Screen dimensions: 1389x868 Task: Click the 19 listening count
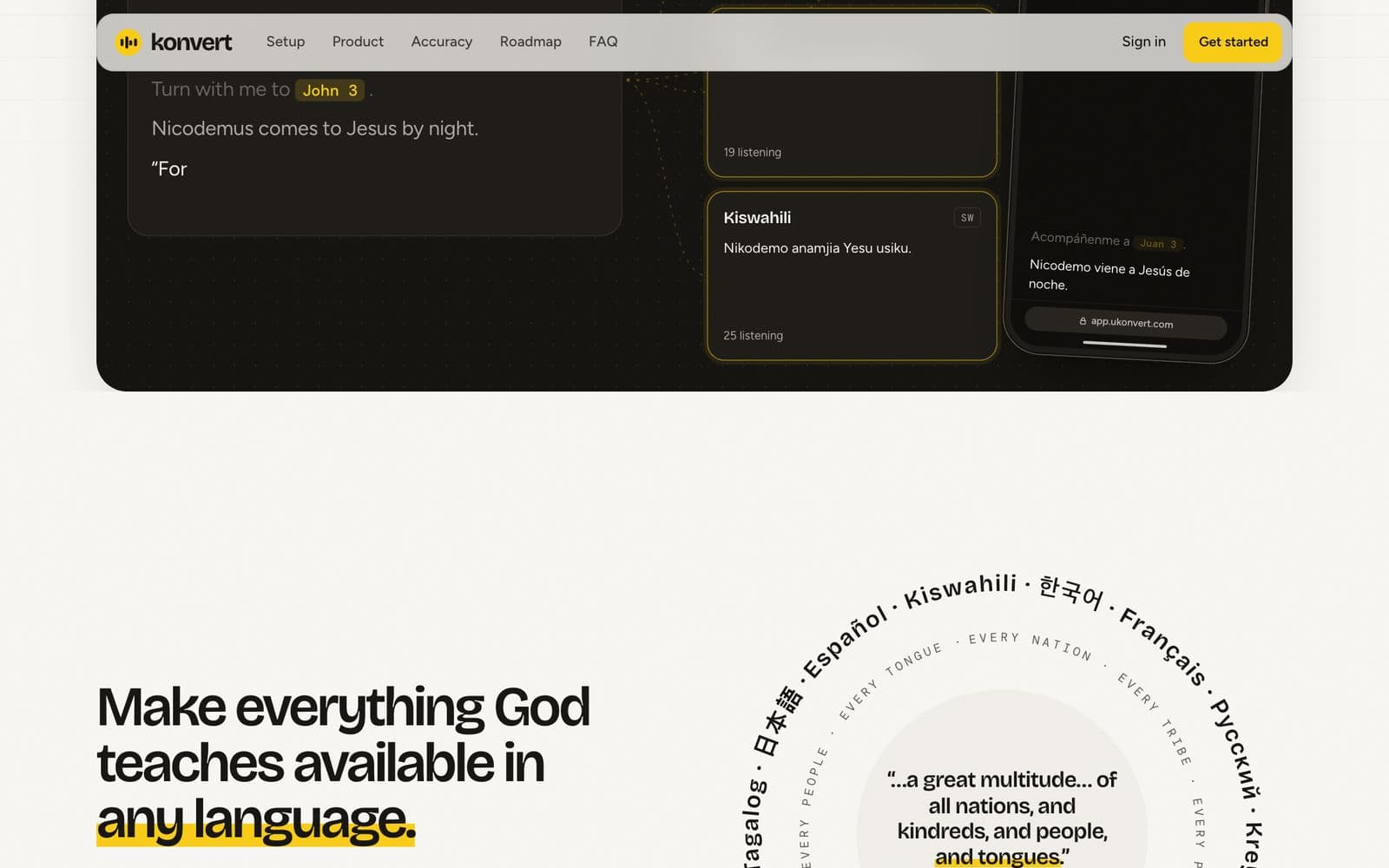point(752,152)
